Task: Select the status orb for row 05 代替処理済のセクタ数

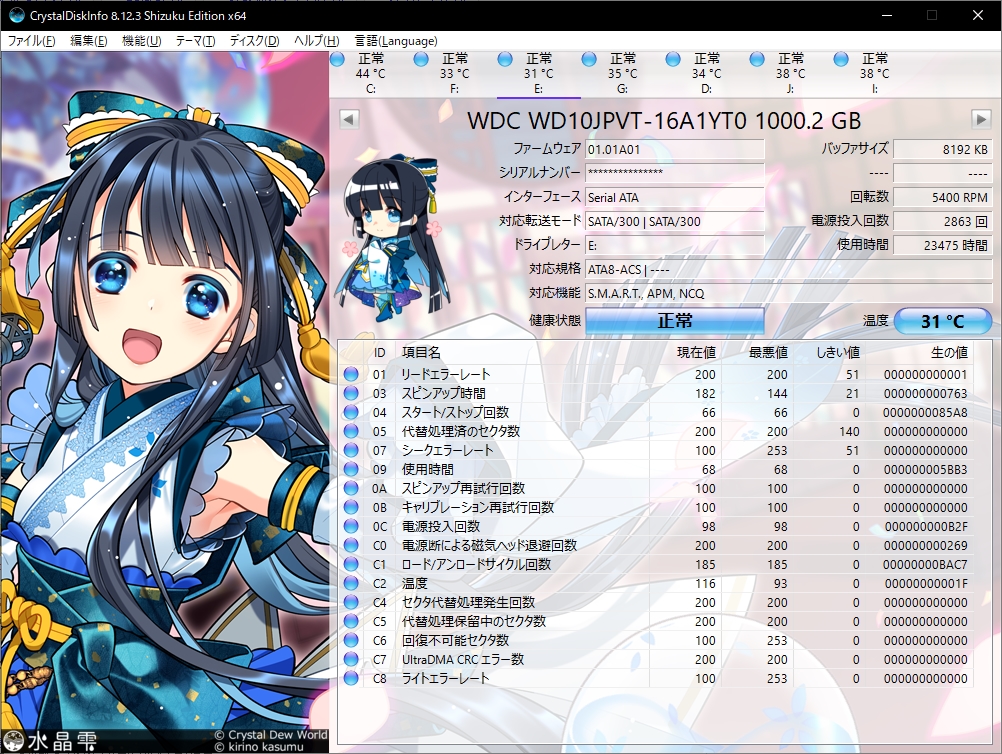Action: (x=351, y=431)
